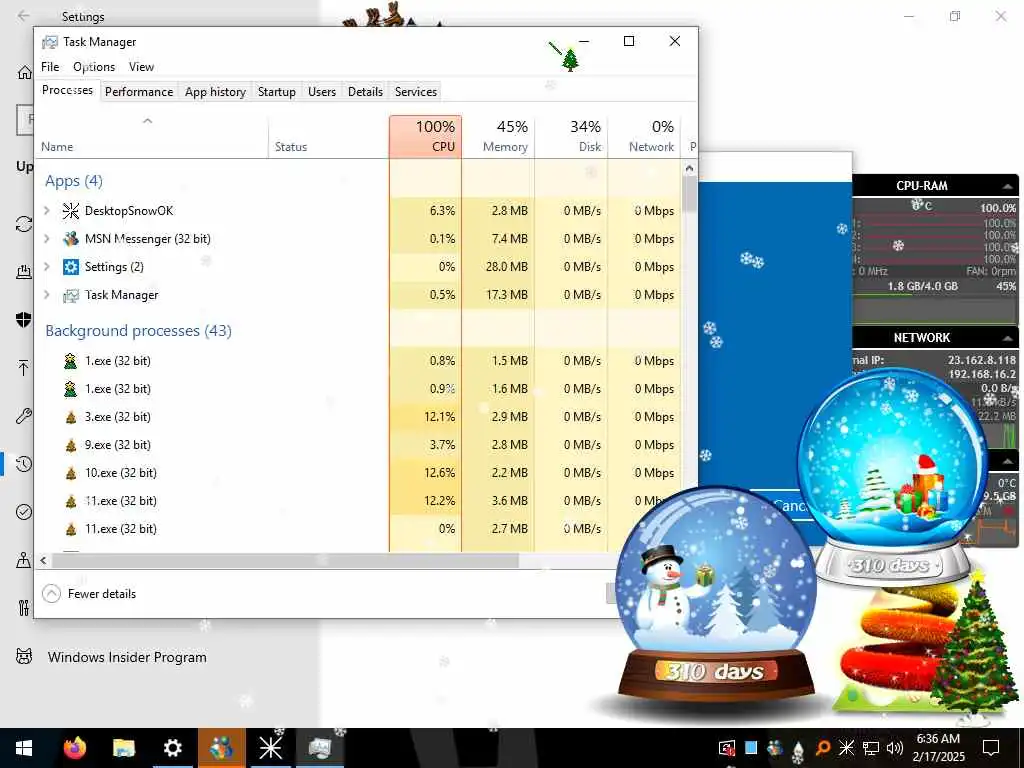Switch to the Details tab
This screenshot has height=768, width=1024.
pyautogui.click(x=365, y=91)
